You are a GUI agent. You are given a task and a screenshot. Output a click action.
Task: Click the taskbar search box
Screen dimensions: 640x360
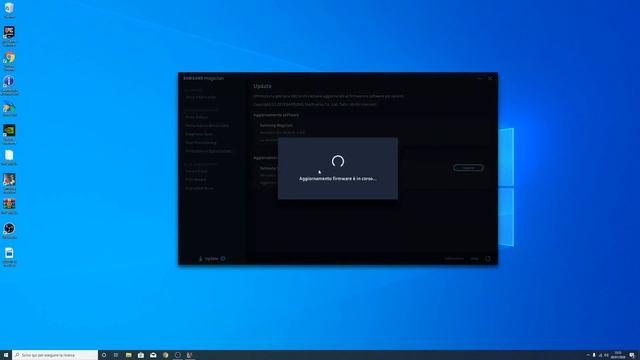55,355
